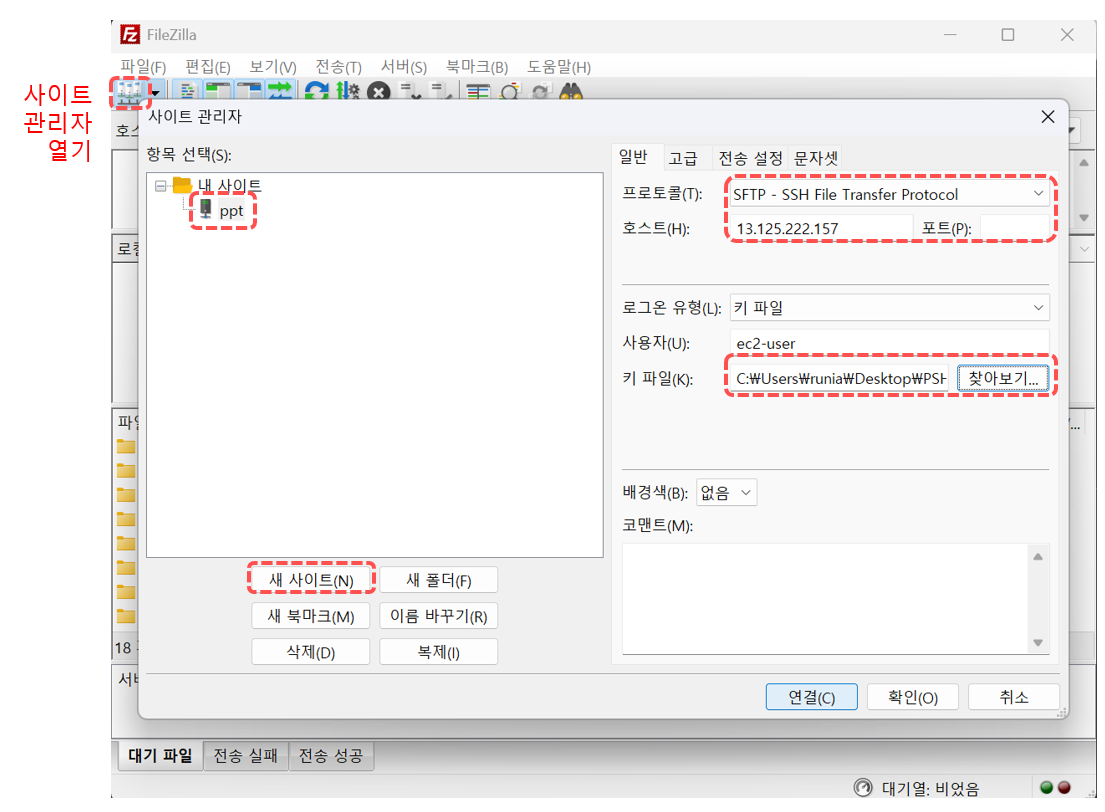Close the 사이트 관리자 dialog
Viewport: 1105px width, 812px height.
(1048, 116)
